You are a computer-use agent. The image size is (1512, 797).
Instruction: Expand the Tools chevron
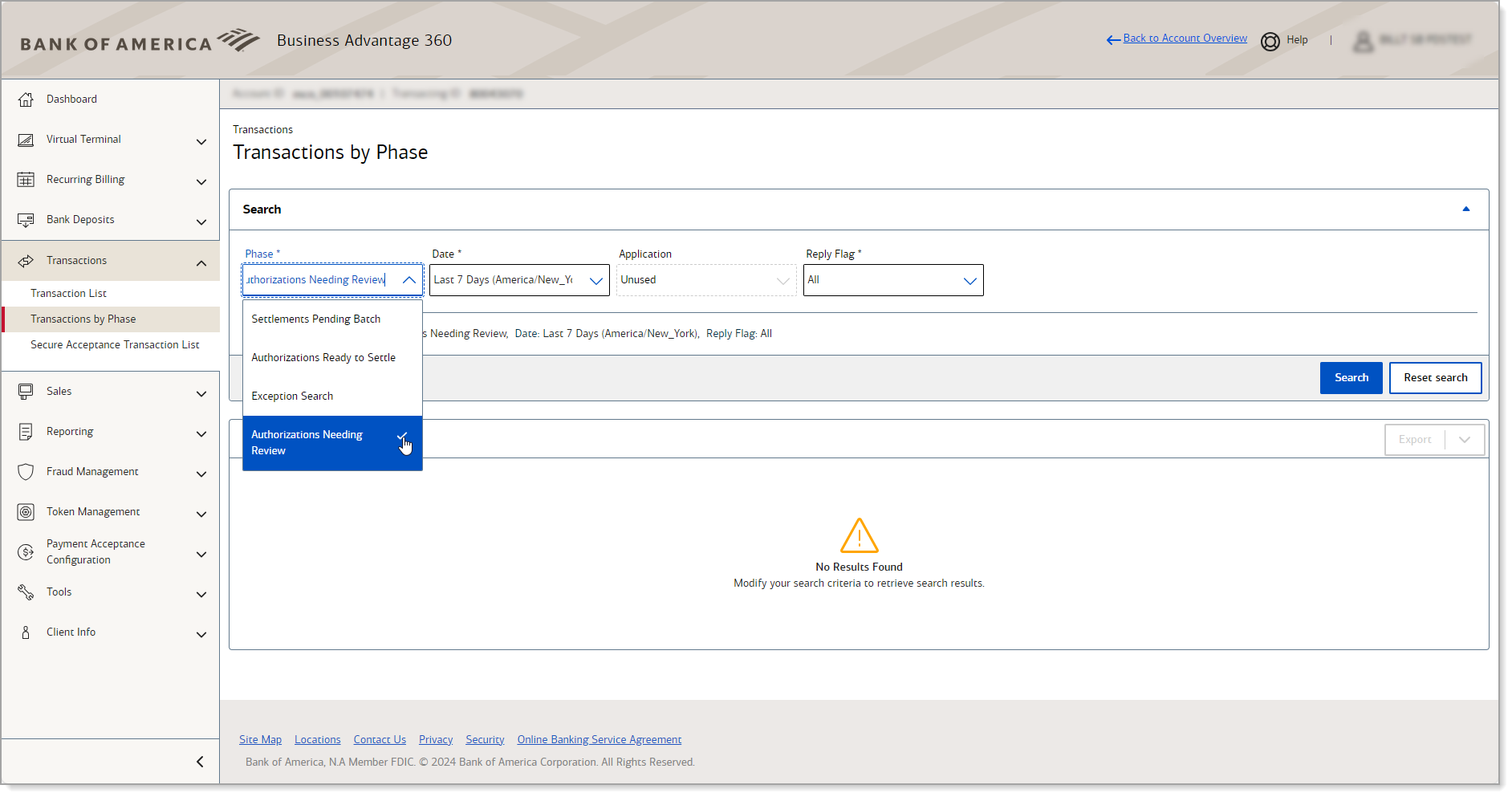pos(201,594)
